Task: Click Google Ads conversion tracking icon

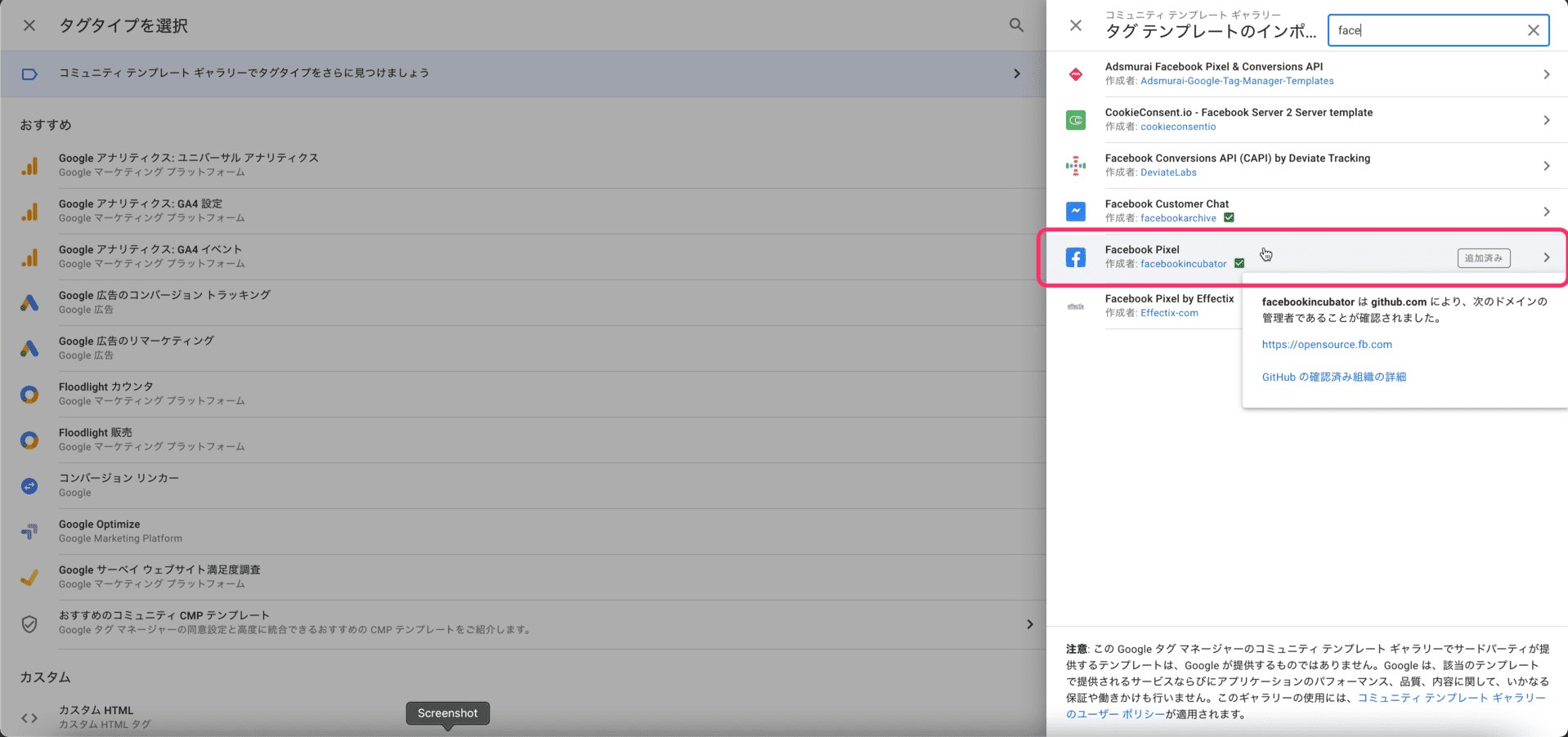Action: (29, 303)
